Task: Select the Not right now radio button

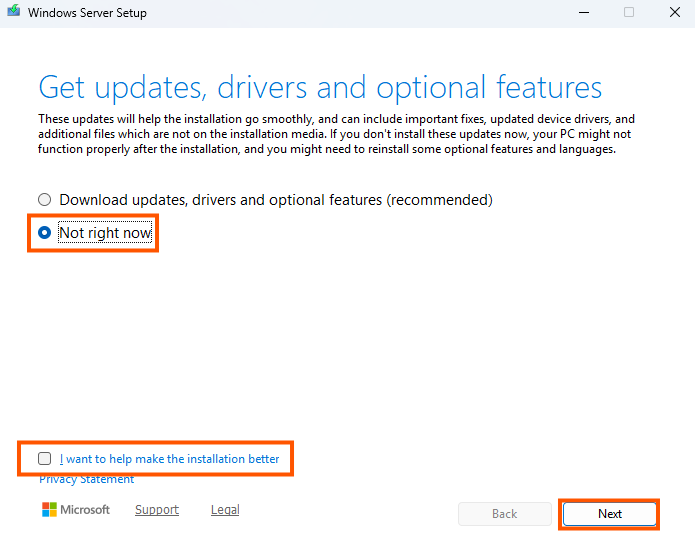Action: (x=44, y=233)
